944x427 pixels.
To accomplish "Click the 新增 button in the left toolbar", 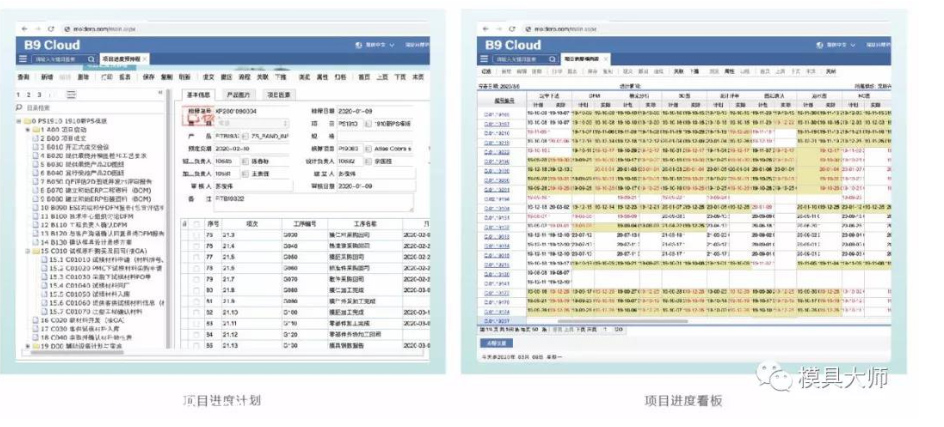I will [x=46, y=76].
